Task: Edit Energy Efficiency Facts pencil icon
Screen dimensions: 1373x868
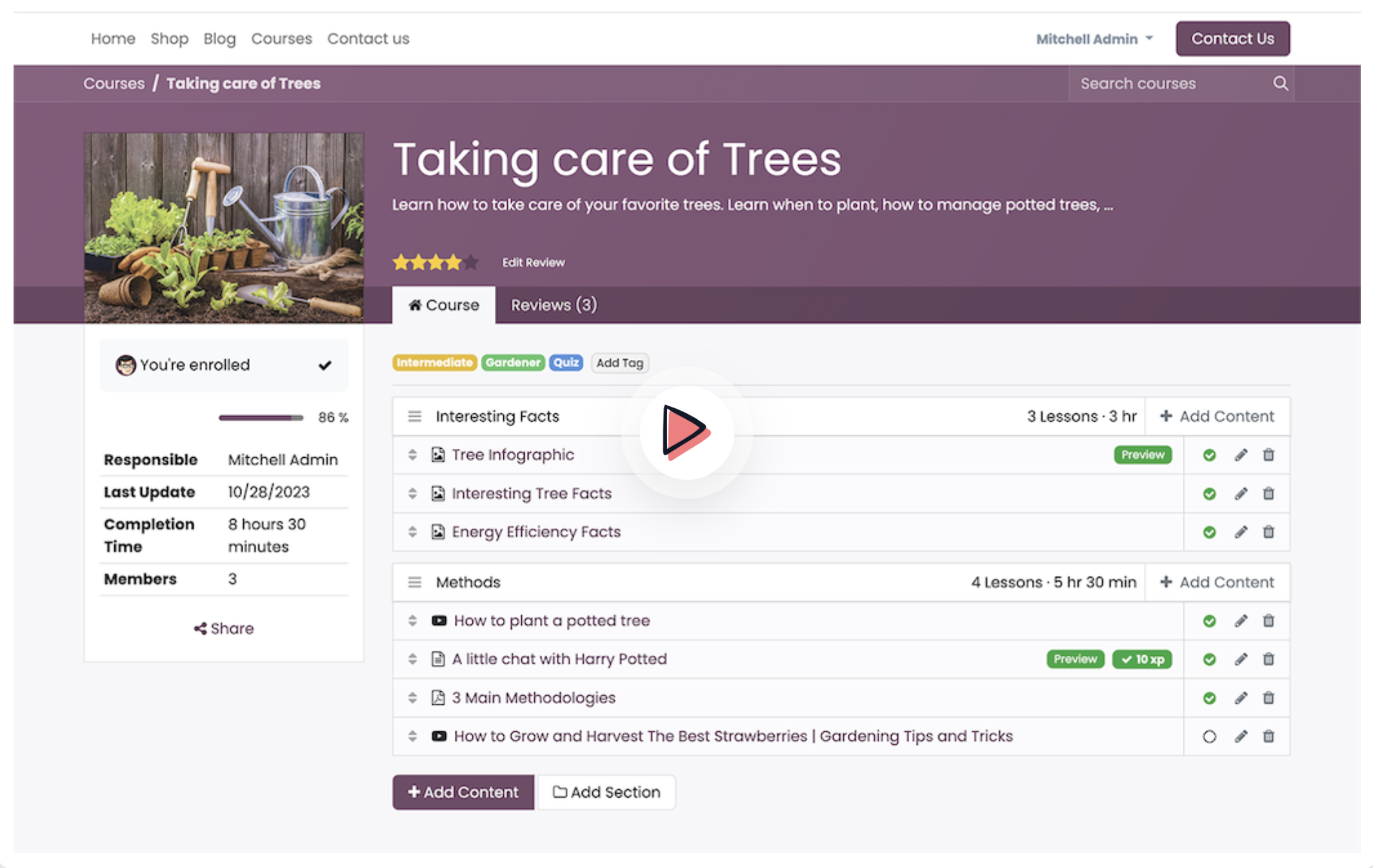Action: pyautogui.click(x=1241, y=532)
